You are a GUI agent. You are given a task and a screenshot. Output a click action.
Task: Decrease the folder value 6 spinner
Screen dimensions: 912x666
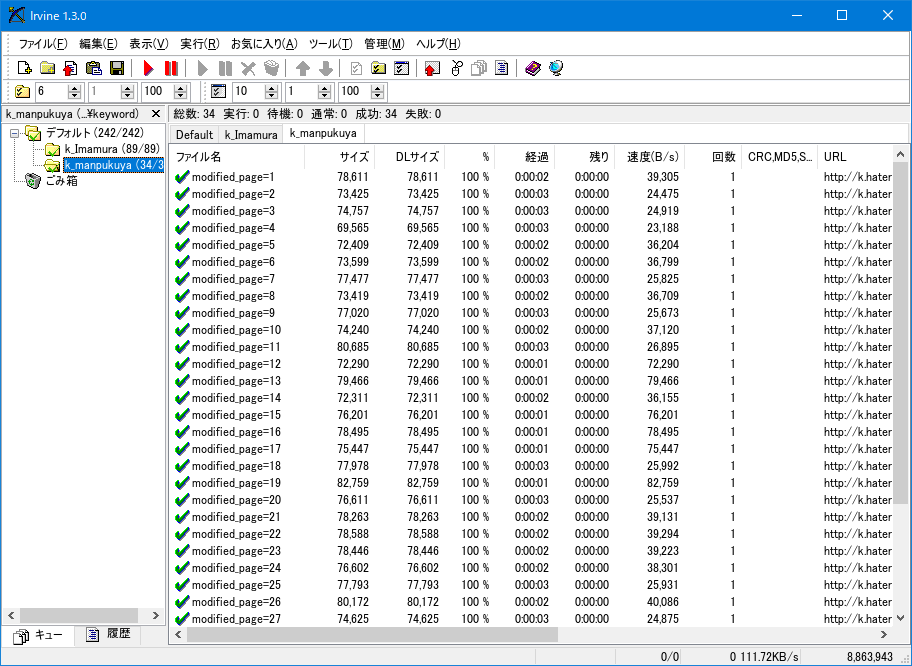point(74,95)
